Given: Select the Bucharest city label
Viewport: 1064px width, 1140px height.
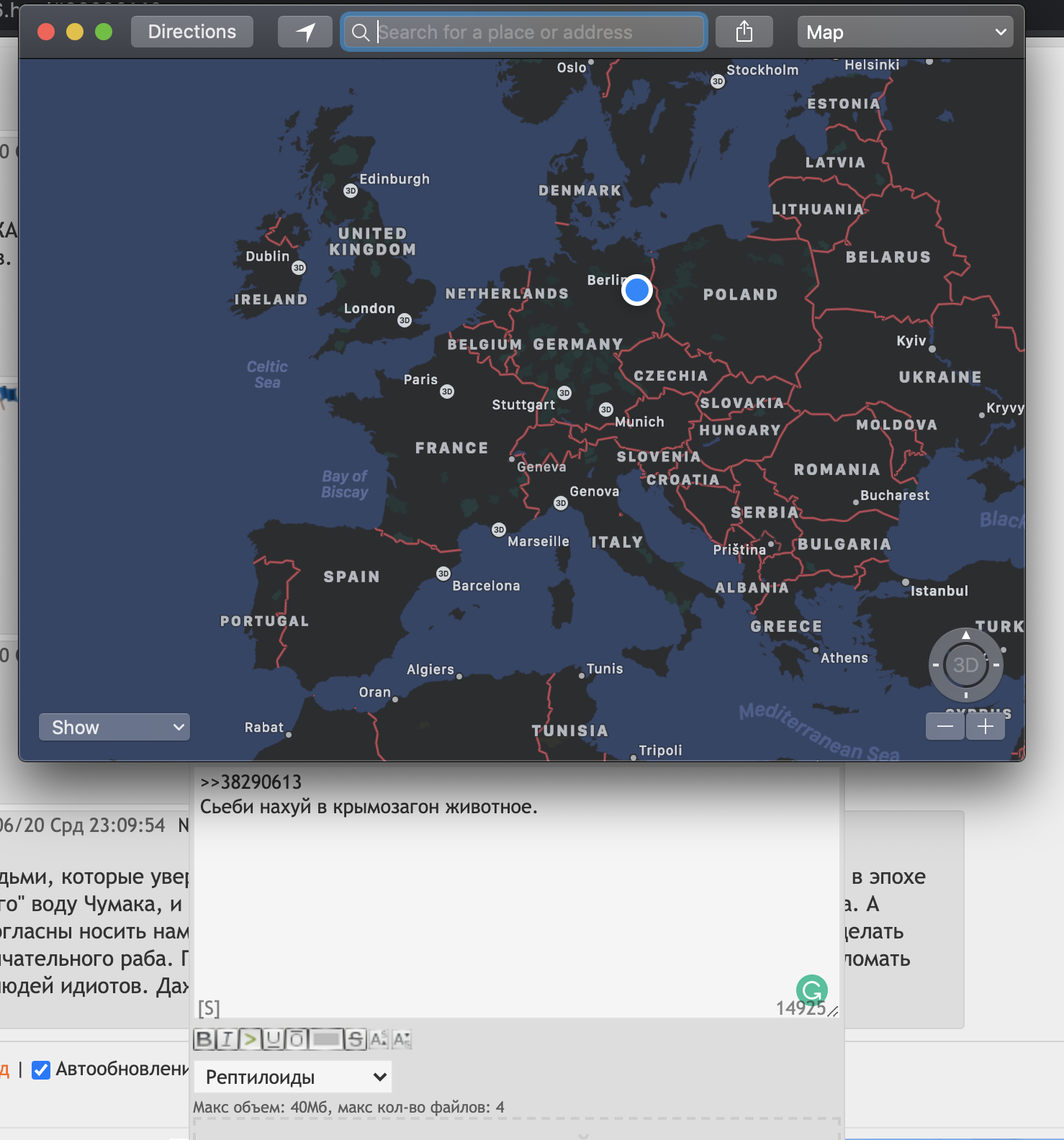Looking at the screenshot, I should [x=895, y=495].
